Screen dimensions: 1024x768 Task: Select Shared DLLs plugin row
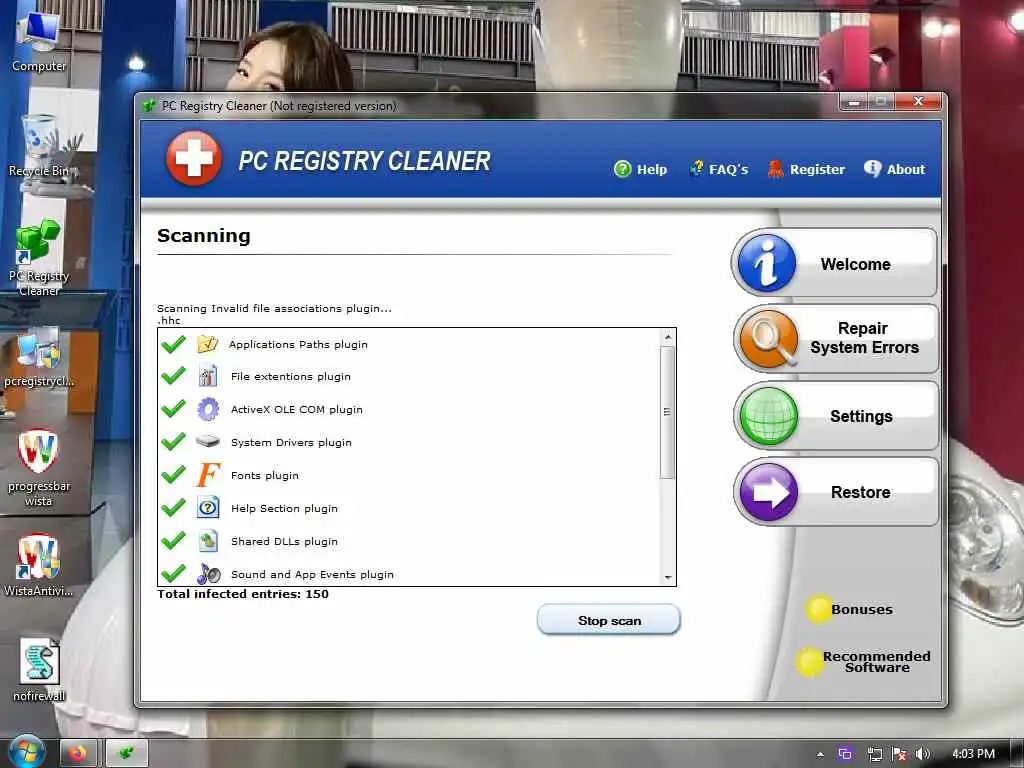(409, 541)
